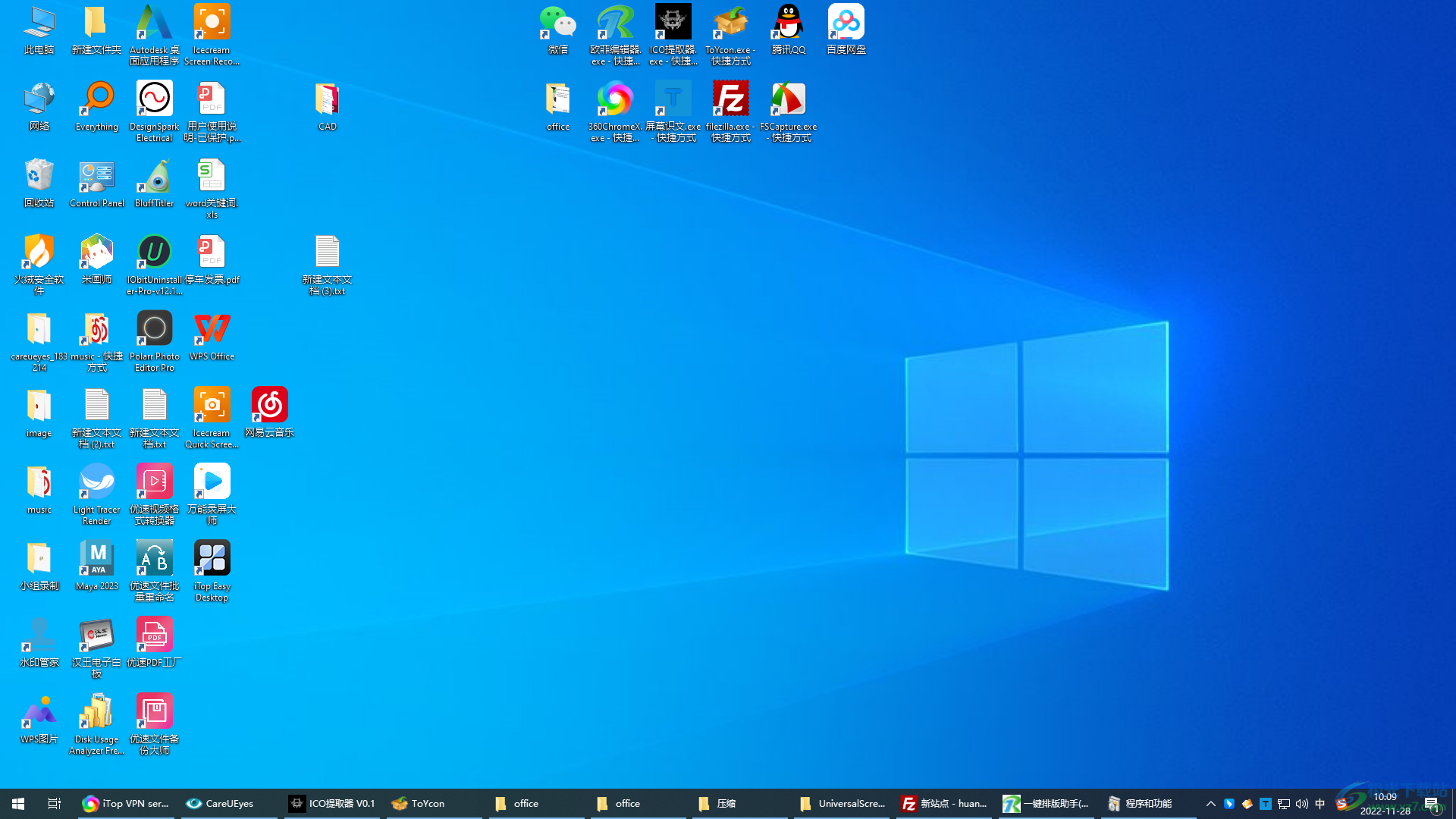Select 360ChromeX.exe shortcut icon
Screen dimensions: 1456x819
pyautogui.click(x=616, y=111)
